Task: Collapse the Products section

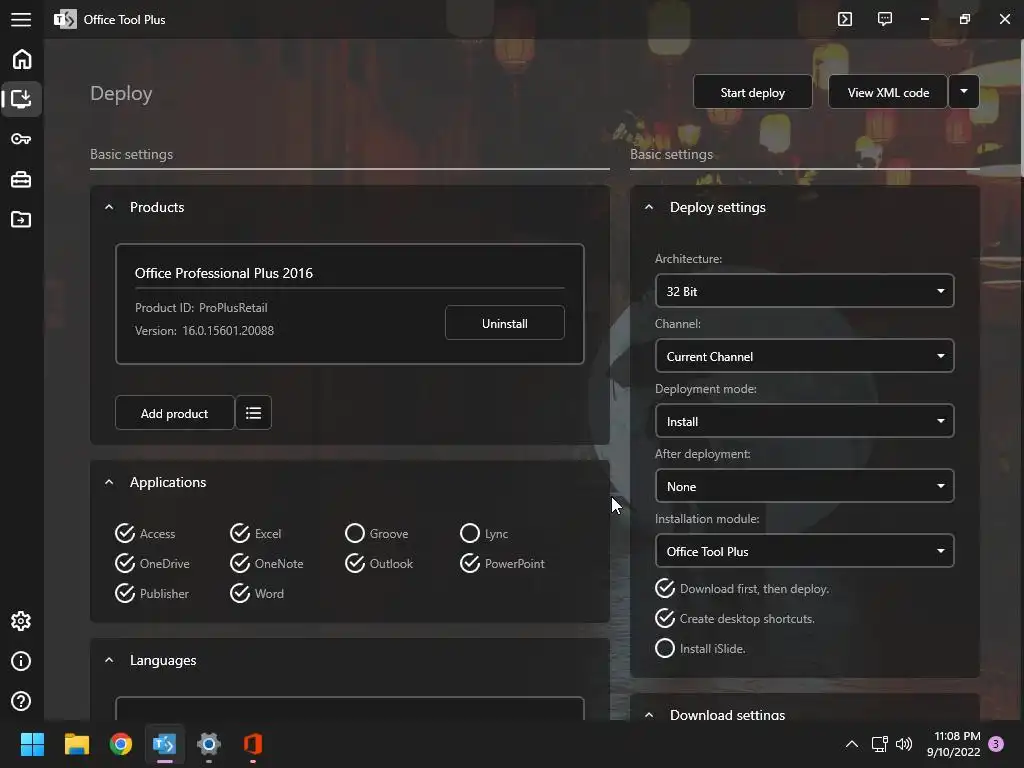Action: click(109, 207)
